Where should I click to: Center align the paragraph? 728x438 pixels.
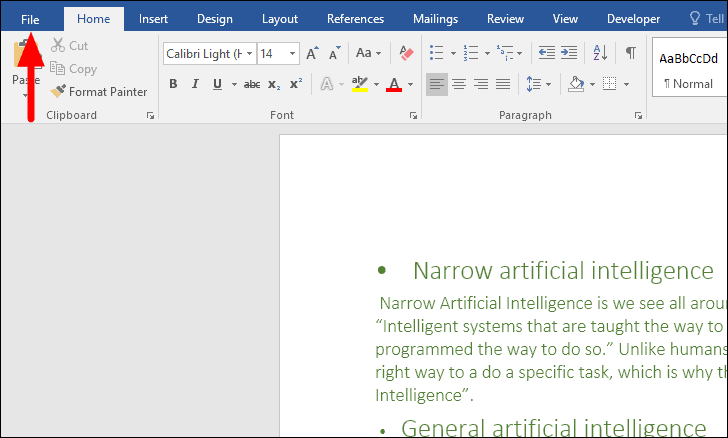pos(459,84)
